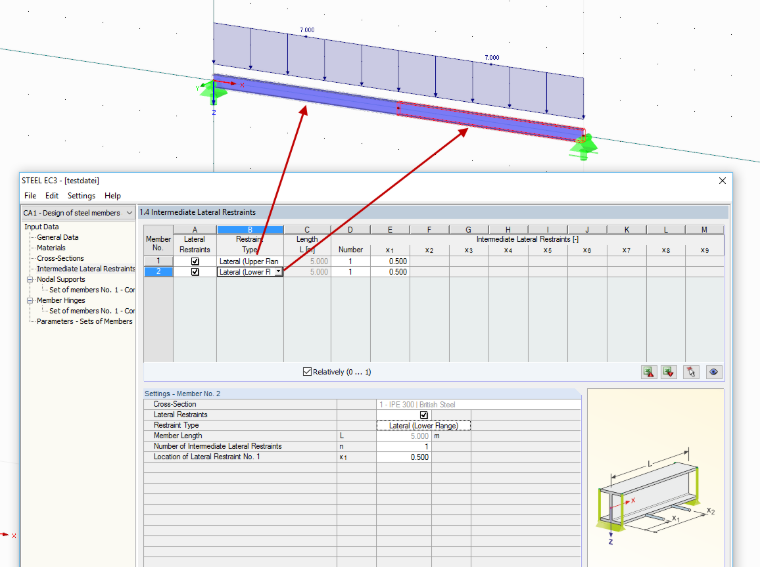Click x1 value 0.500 in member 2 row
Image resolution: width=760 pixels, height=567 pixels.
[390, 272]
